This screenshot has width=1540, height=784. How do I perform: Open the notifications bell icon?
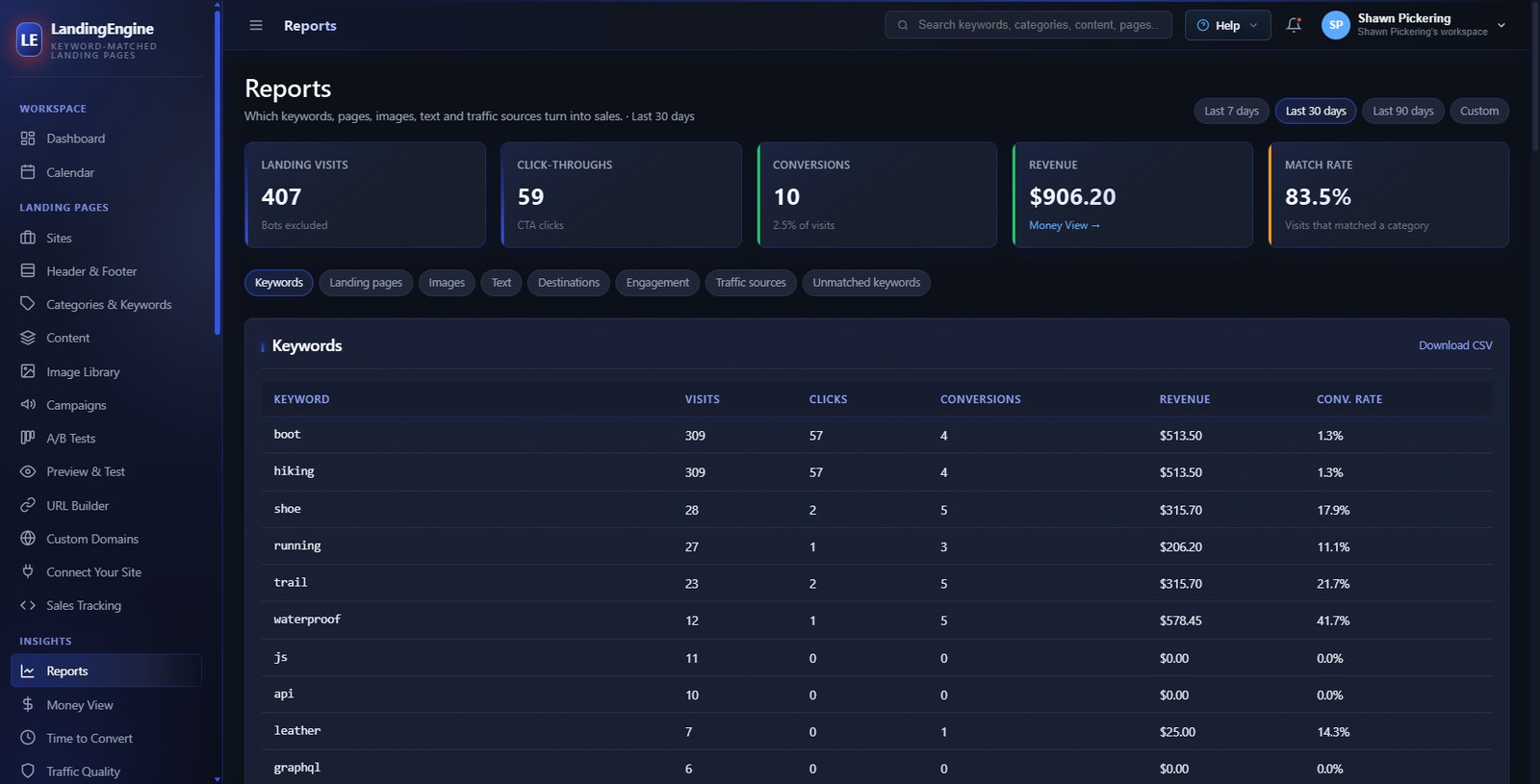(x=1294, y=25)
